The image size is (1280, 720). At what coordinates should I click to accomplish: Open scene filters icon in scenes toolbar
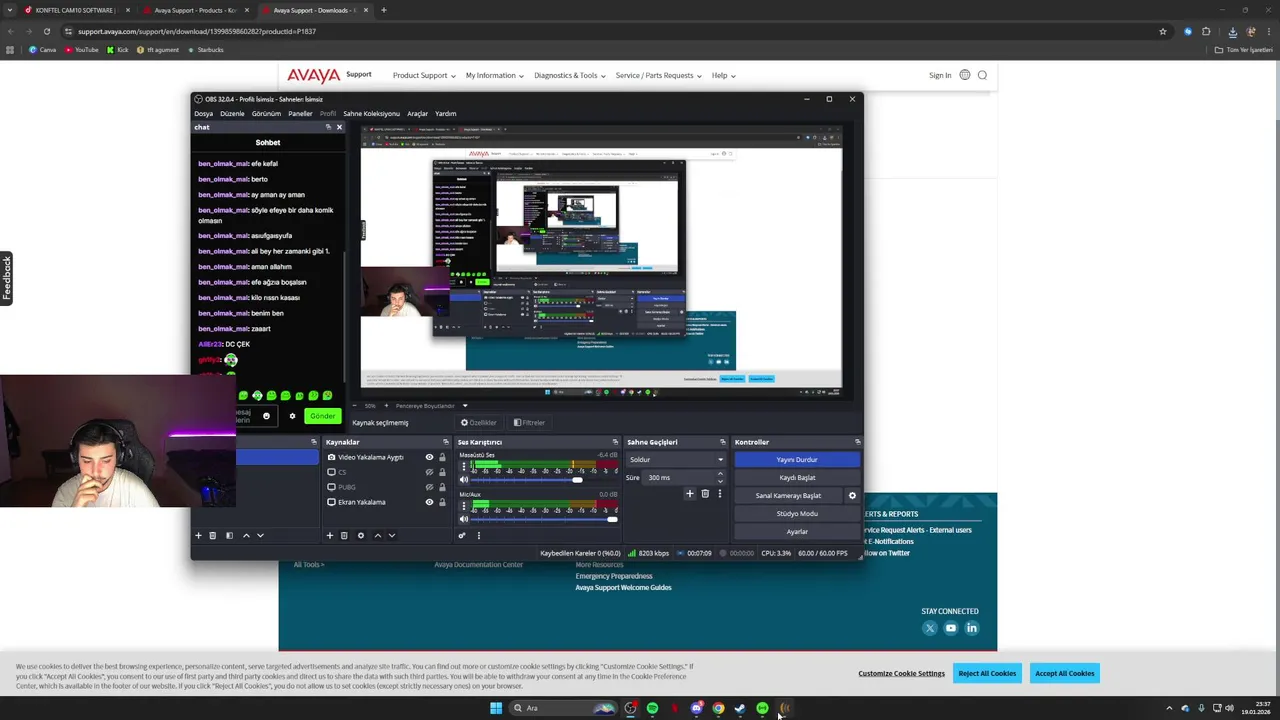pos(229,535)
